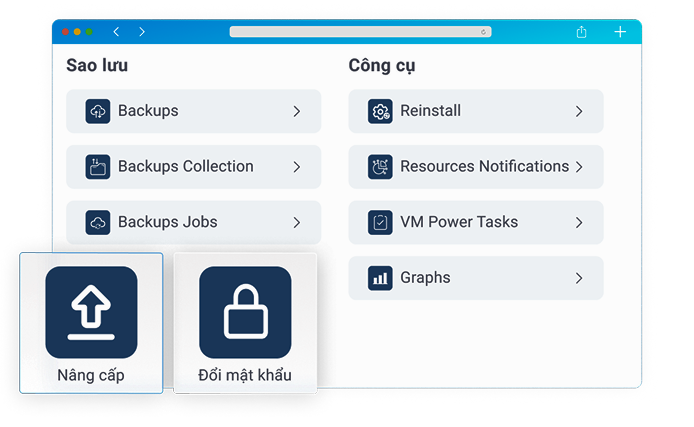The image size is (694, 427).
Task: Go back with browser back arrow
Action: 116,32
